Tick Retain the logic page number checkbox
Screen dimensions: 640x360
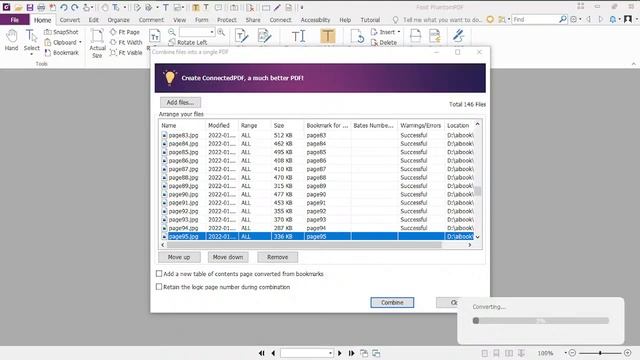click(x=159, y=287)
